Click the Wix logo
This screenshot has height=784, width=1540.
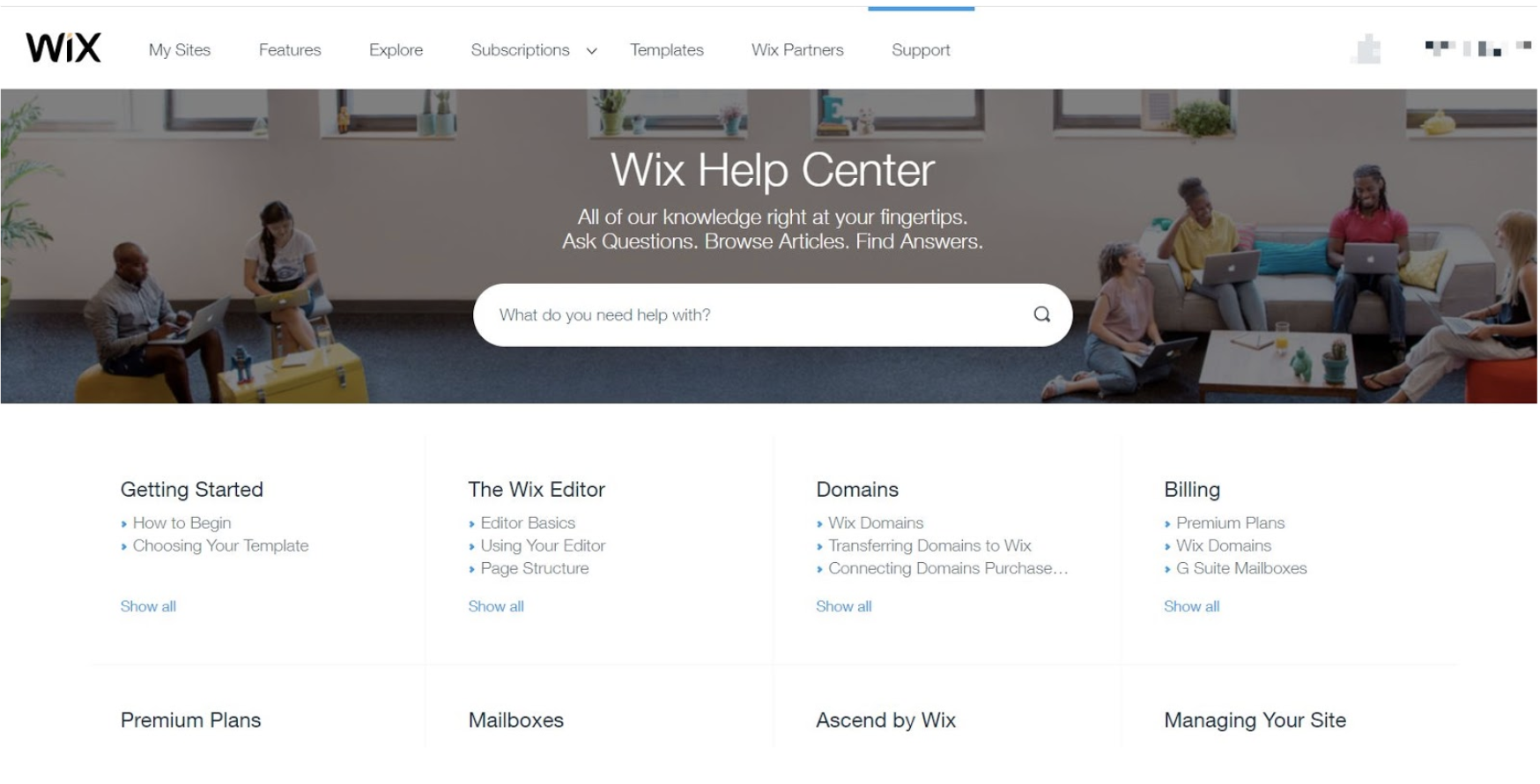[x=63, y=48]
